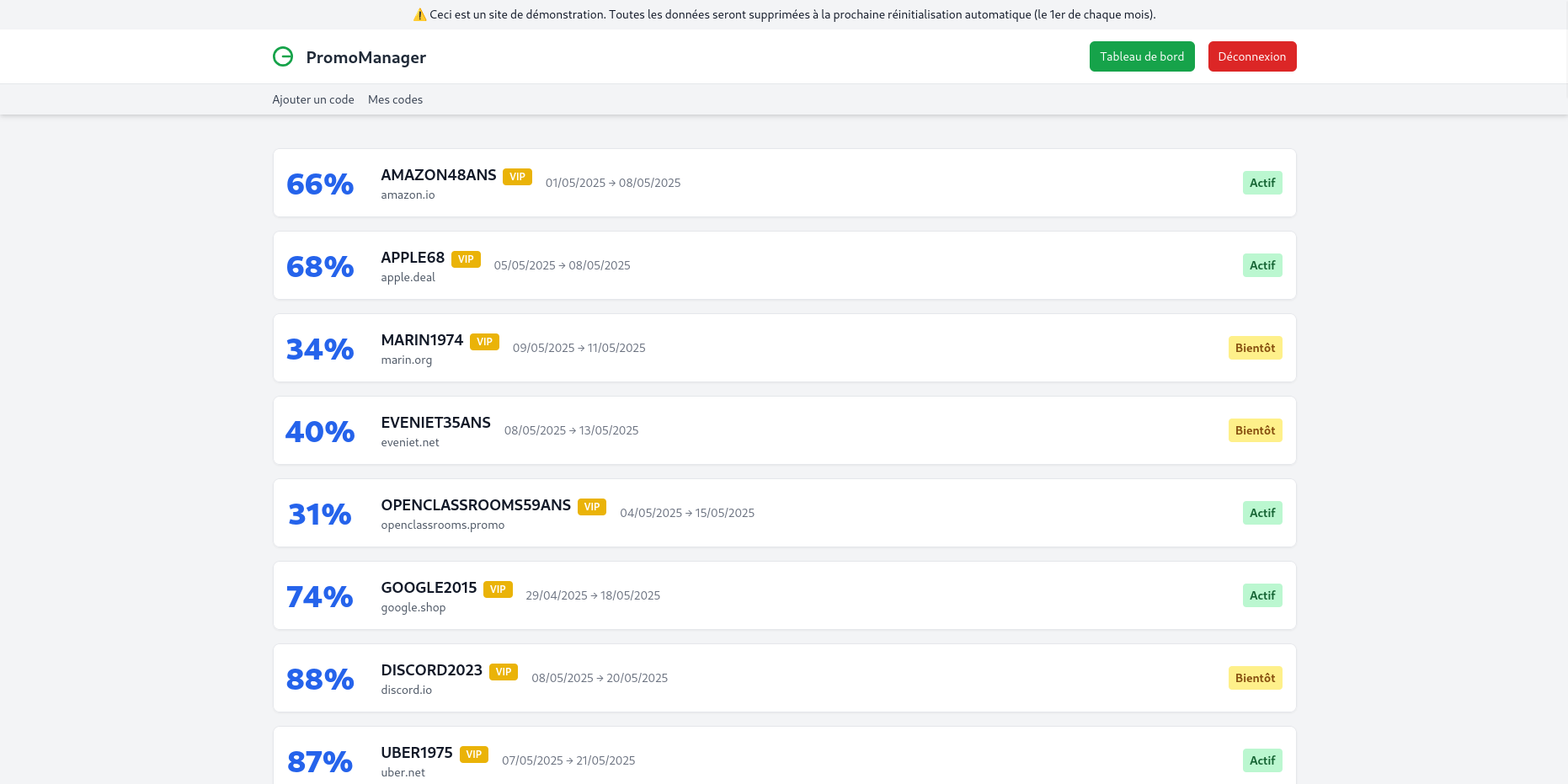Click the PromoManager brand title
1568x784 pixels.
tap(365, 57)
